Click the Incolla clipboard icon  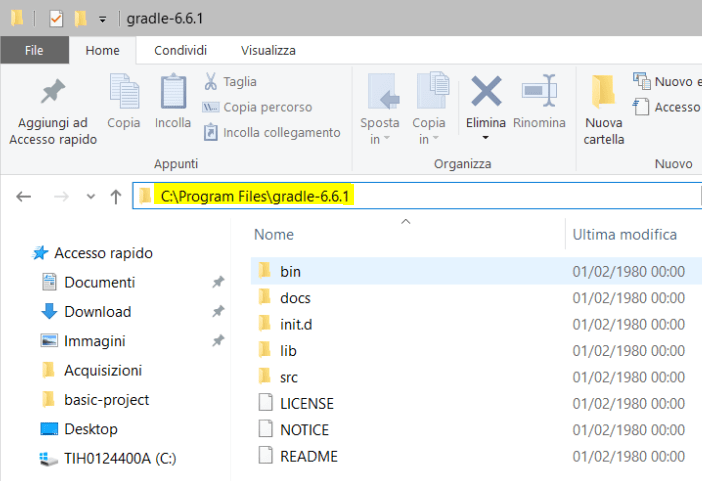[173, 91]
